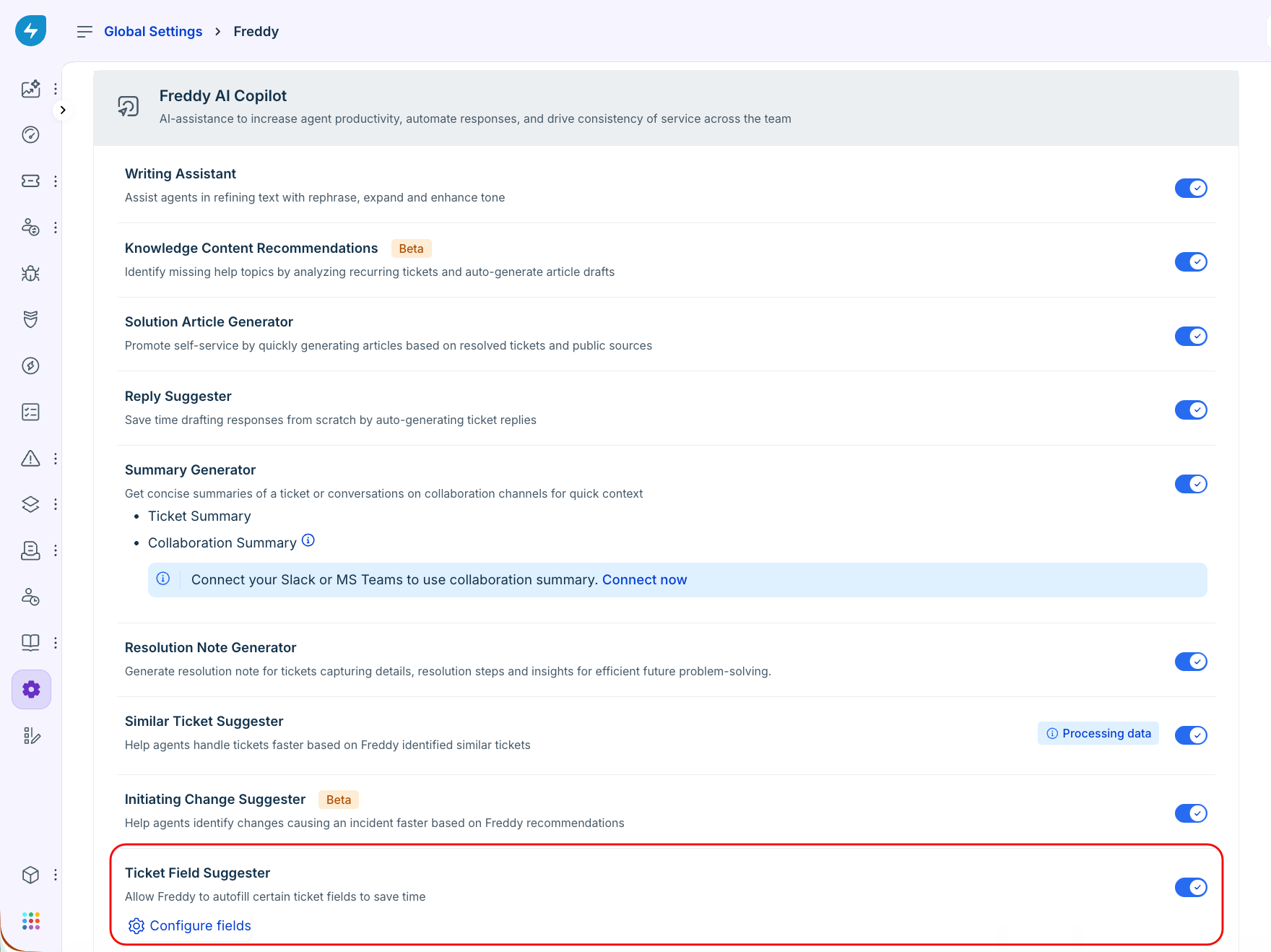The height and width of the screenshot is (952, 1271).
Task: Turn off Similar Ticket Suggester
Action: point(1191,735)
